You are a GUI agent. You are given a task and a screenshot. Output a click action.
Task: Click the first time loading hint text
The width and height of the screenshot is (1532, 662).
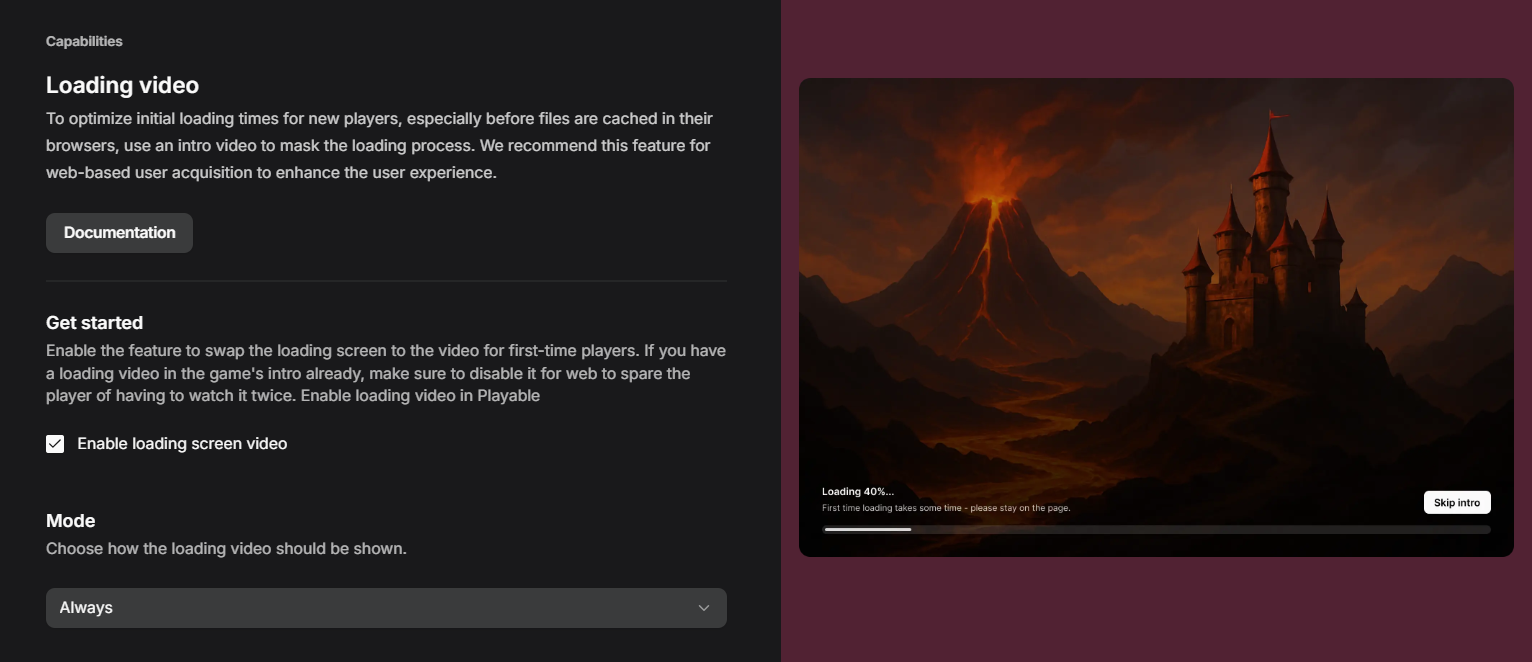point(946,508)
